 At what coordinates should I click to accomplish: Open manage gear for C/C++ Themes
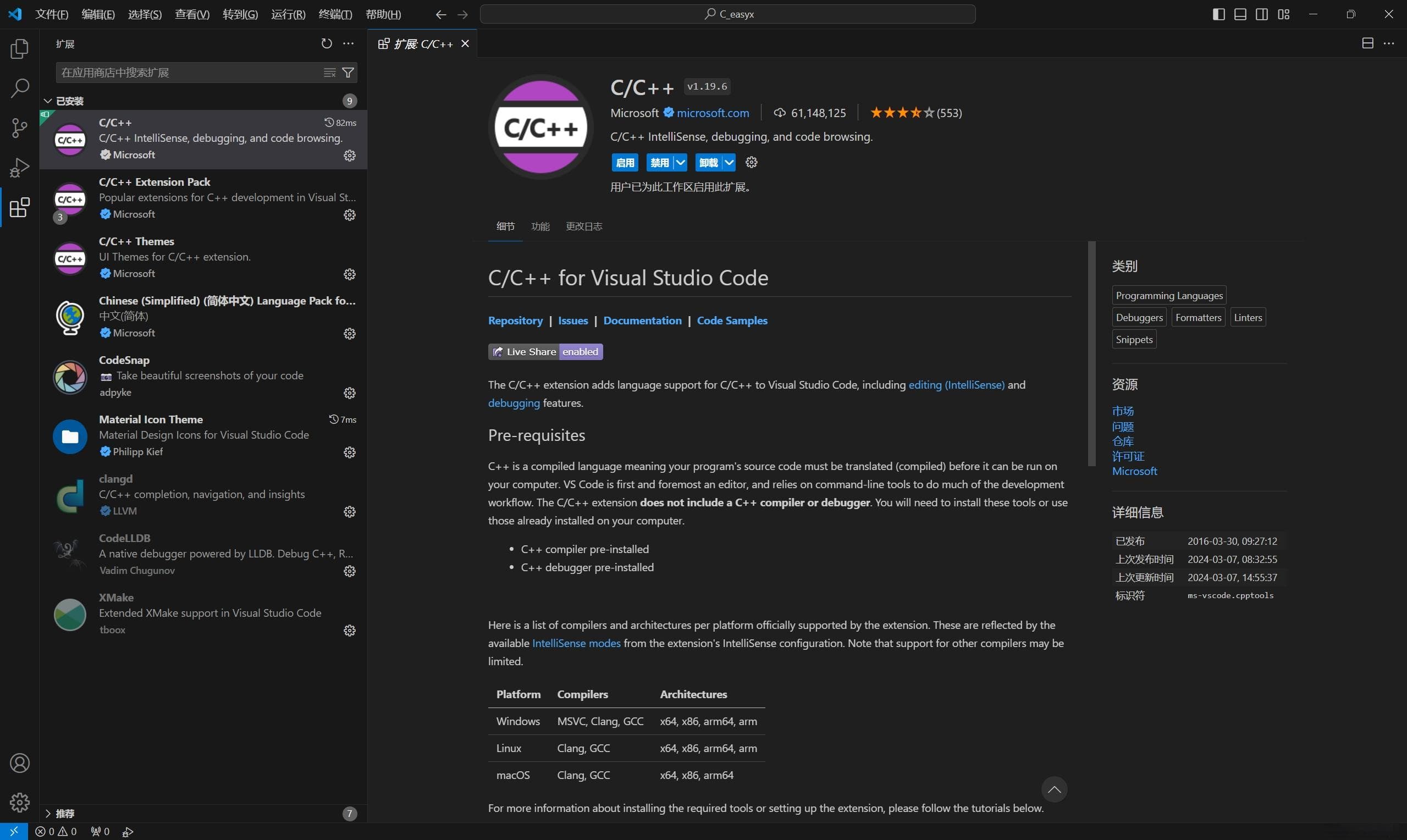point(350,274)
